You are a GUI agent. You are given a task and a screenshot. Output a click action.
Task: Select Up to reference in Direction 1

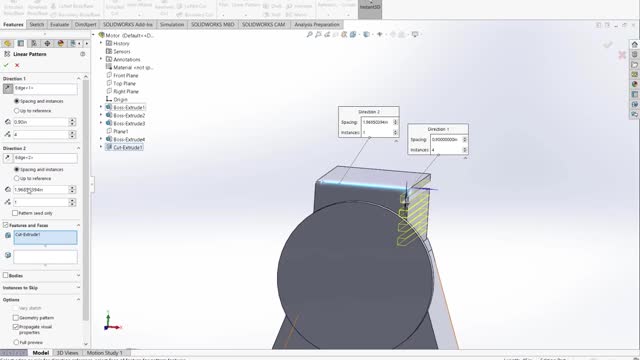[16, 111]
